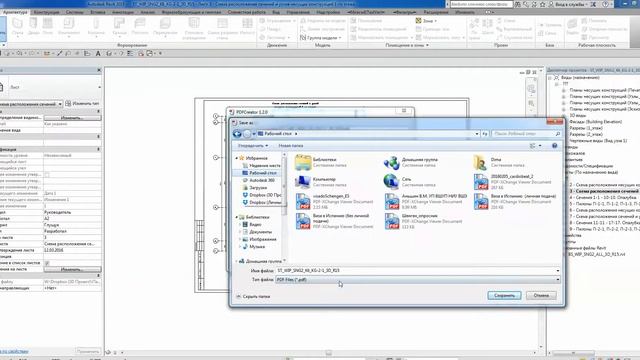
Task: Switch to Архитектура ribbon tab
Action: click(x=15, y=12)
